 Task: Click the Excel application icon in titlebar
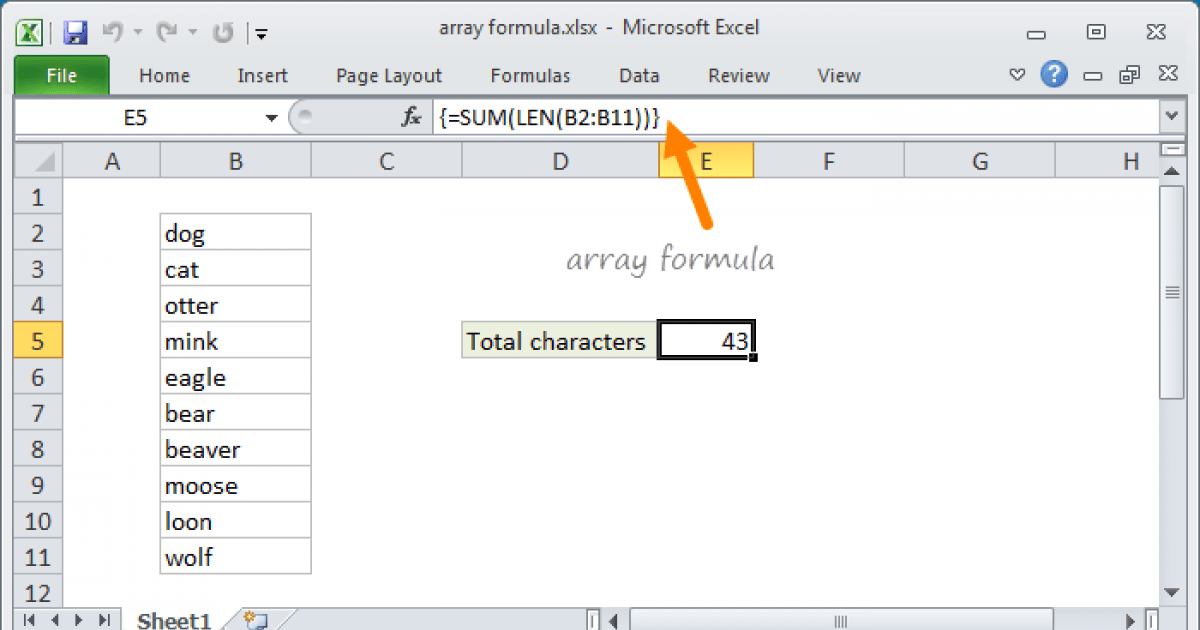click(x=29, y=32)
